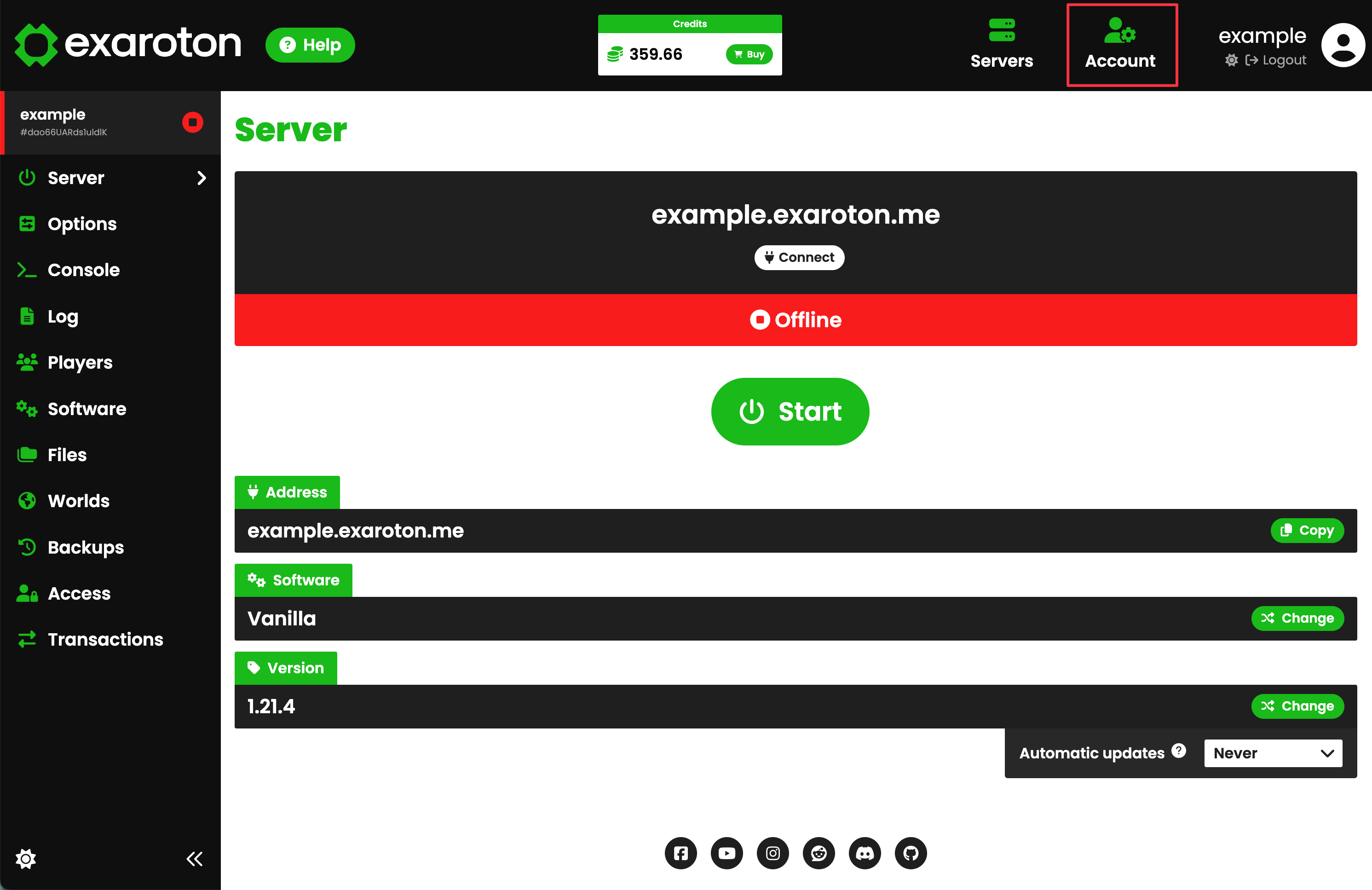The width and height of the screenshot is (1372, 890).
Task: Click the user avatar icon
Action: tap(1343, 45)
